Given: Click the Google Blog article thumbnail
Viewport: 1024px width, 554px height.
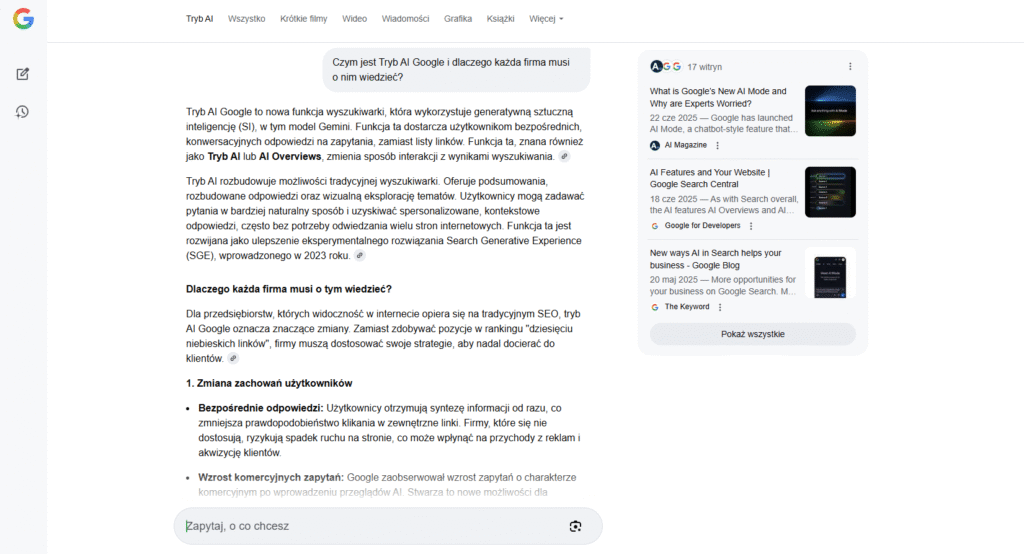Looking at the screenshot, I should tap(830, 273).
